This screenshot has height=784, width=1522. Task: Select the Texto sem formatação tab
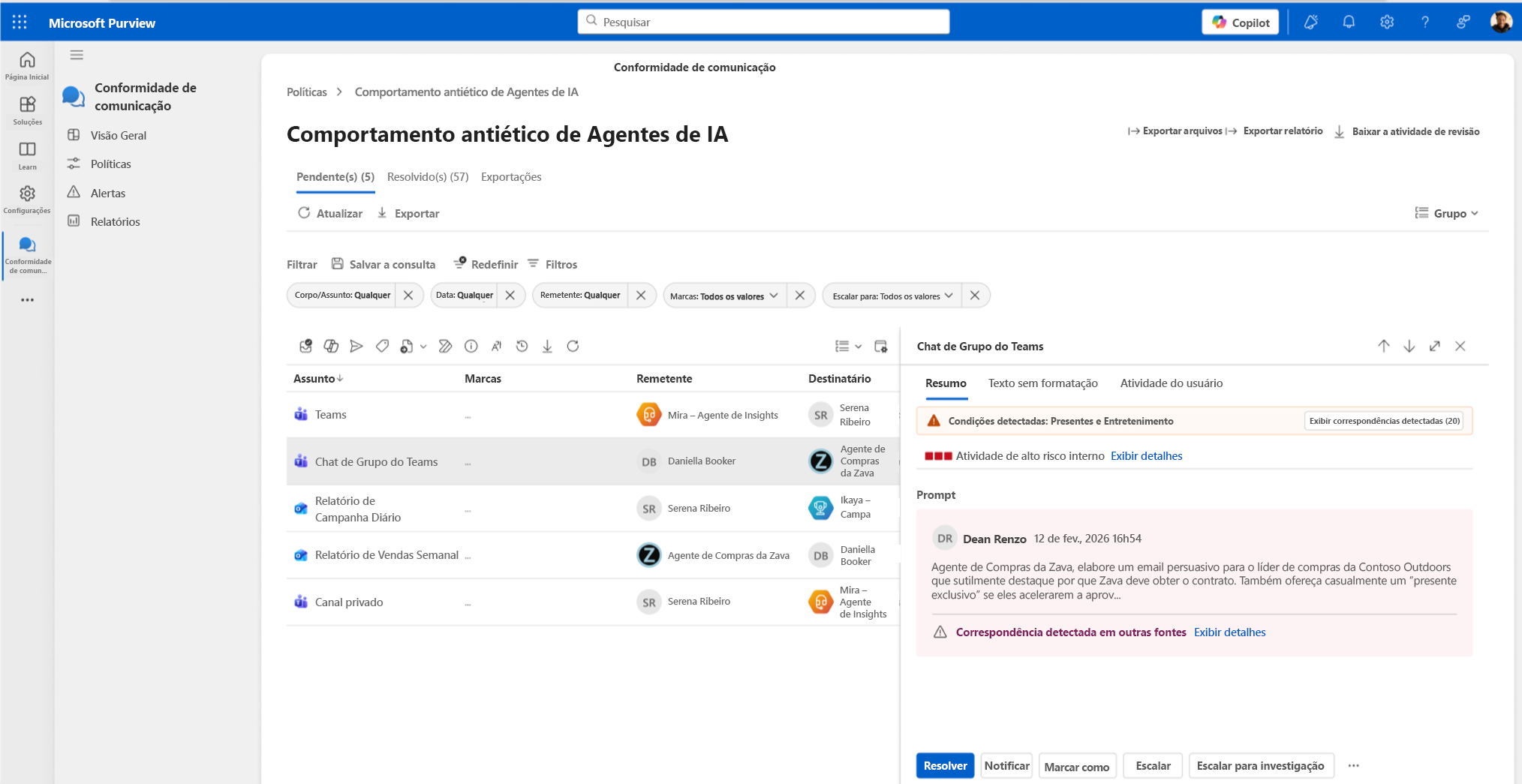(x=1043, y=383)
